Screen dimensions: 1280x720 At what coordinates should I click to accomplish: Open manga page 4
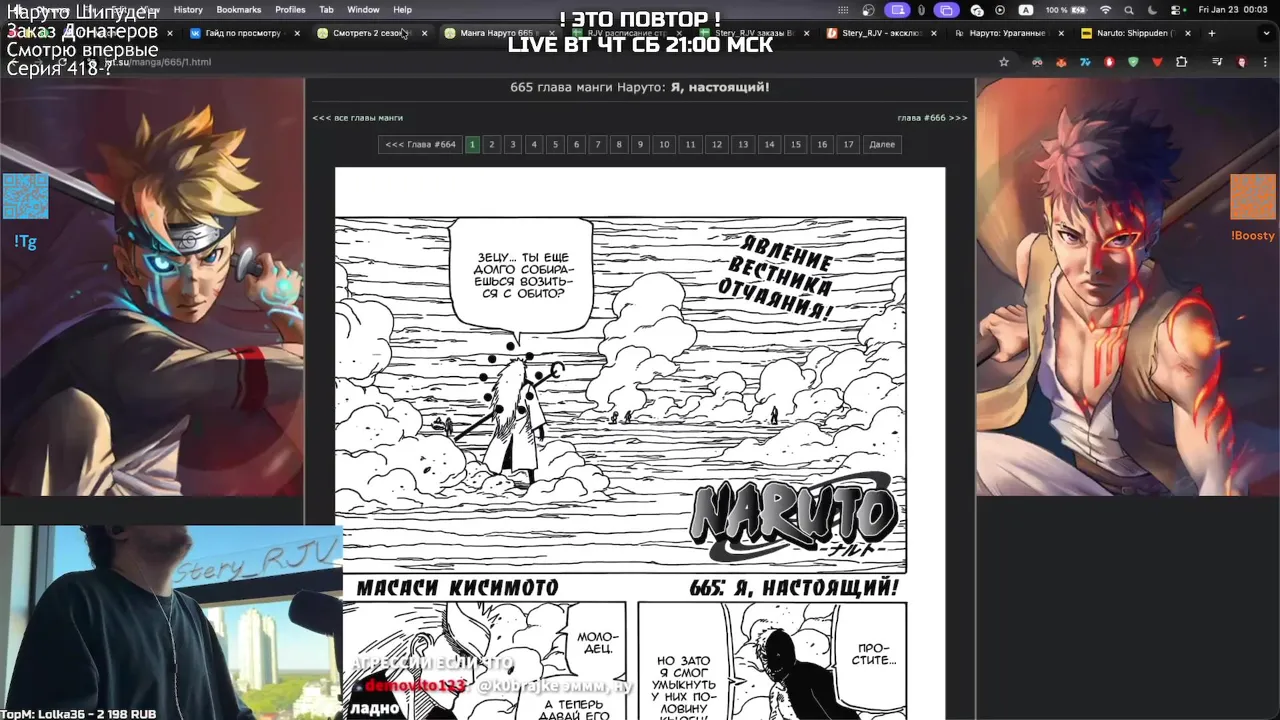pyautogui.click(x=534, y=145)
